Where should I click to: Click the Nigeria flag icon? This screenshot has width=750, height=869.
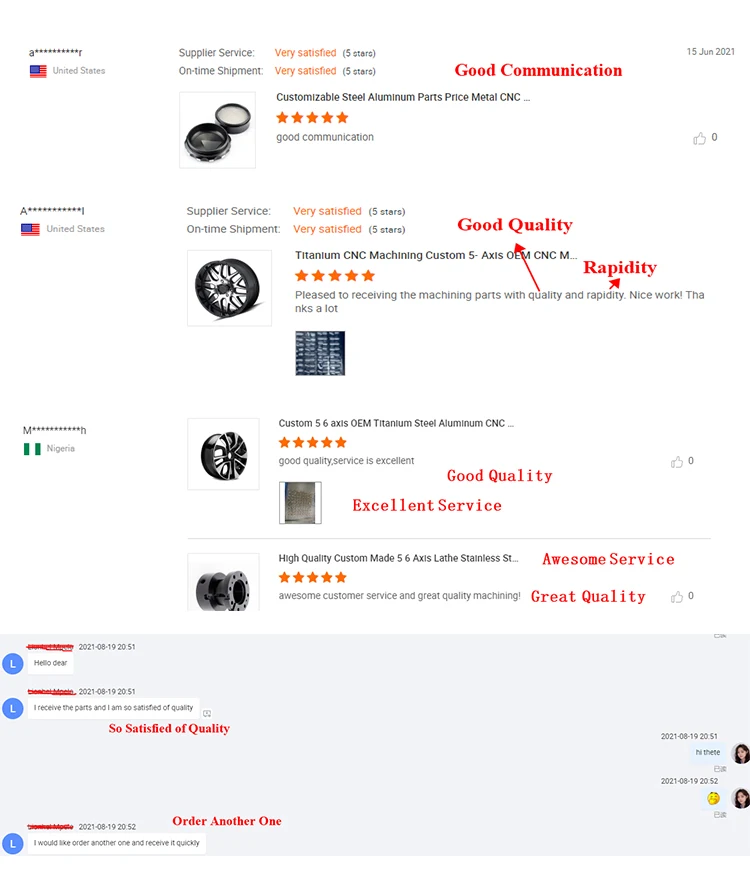pyautogui.click(x=32, y=449)
